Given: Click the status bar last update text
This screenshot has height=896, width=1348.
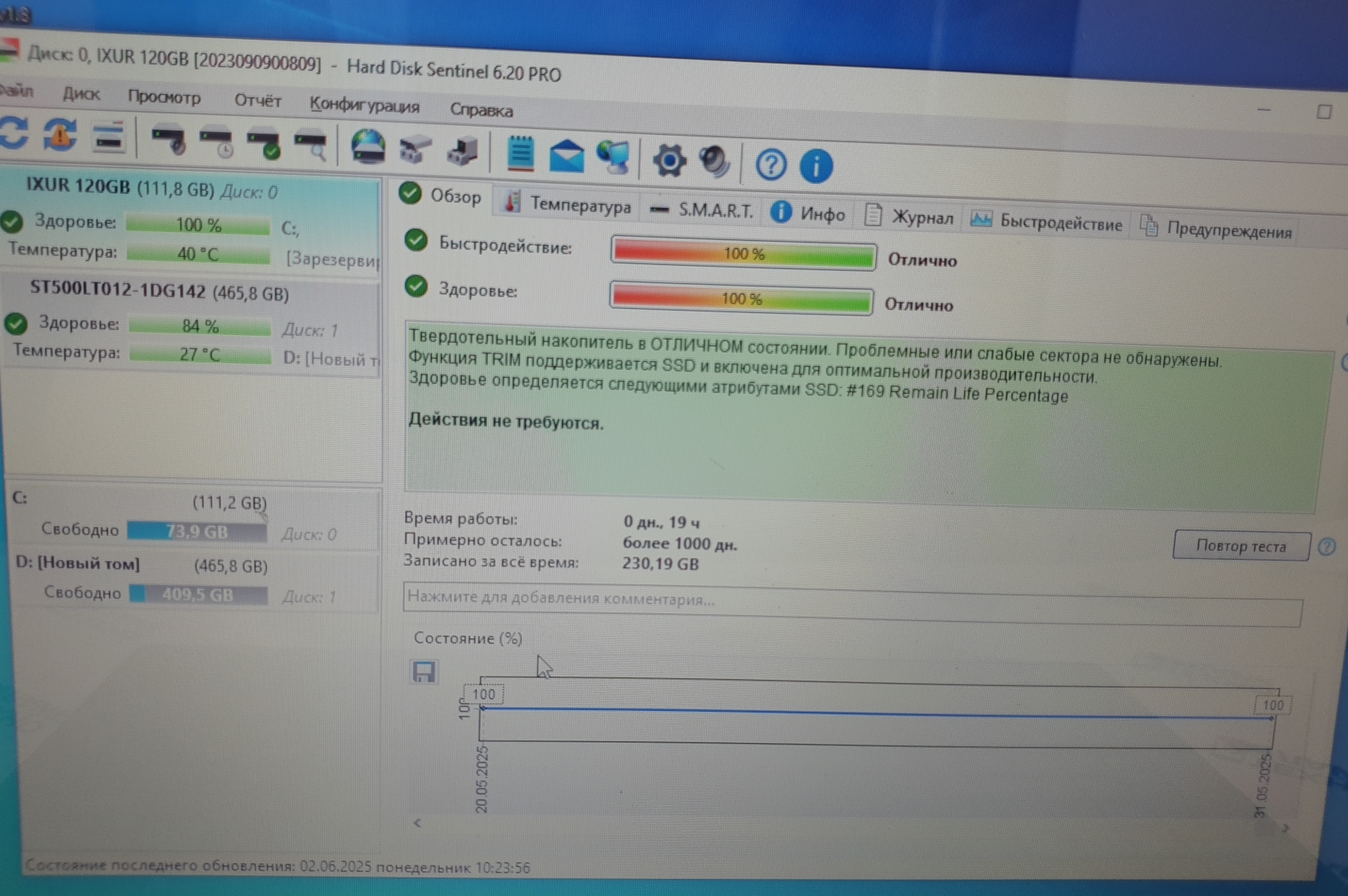Looking at the screenshot, I should point(277,866).
